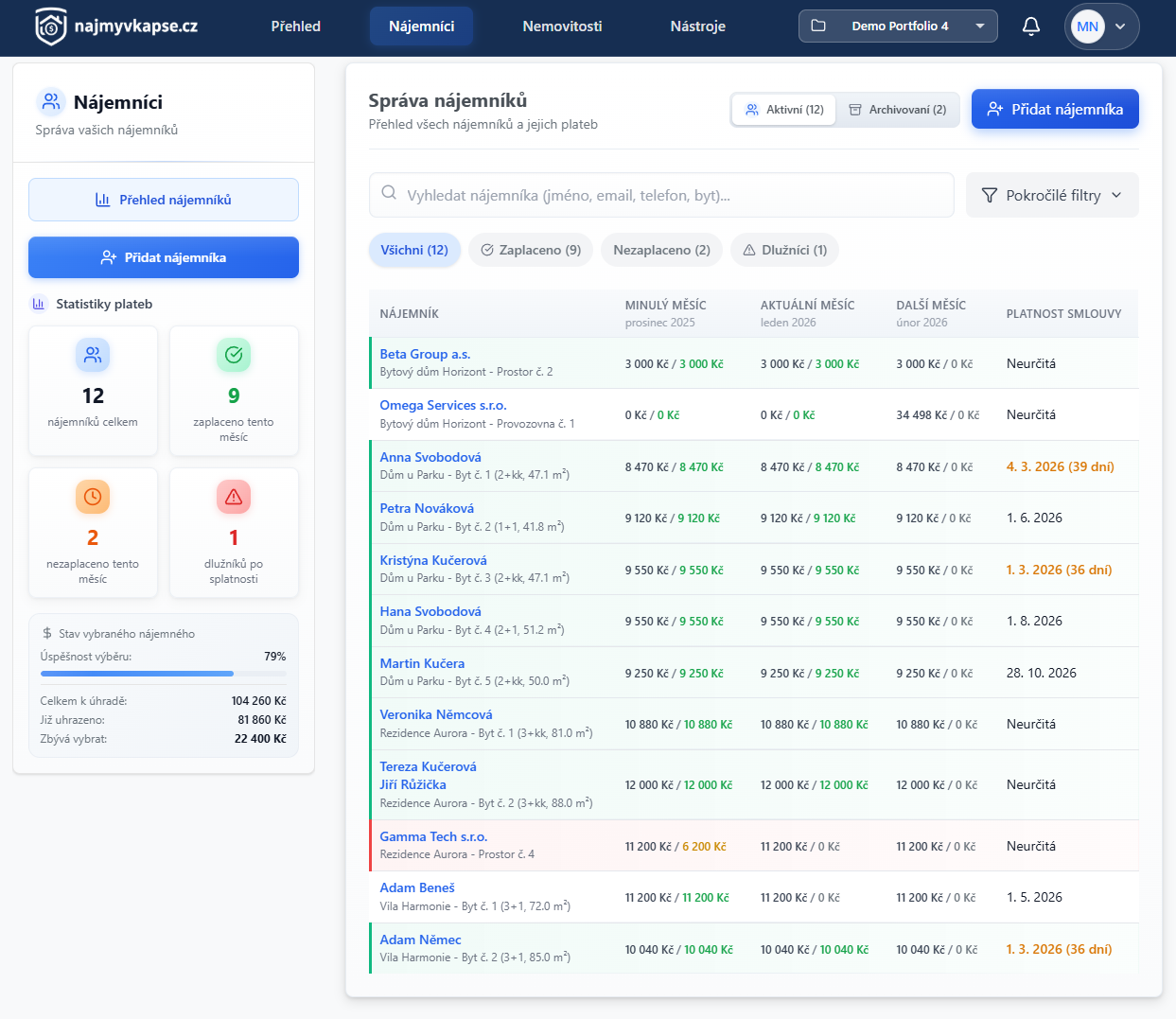Open notifications bell icon
This screenshot has height=1019, width=1176.
coord(1031,26)
